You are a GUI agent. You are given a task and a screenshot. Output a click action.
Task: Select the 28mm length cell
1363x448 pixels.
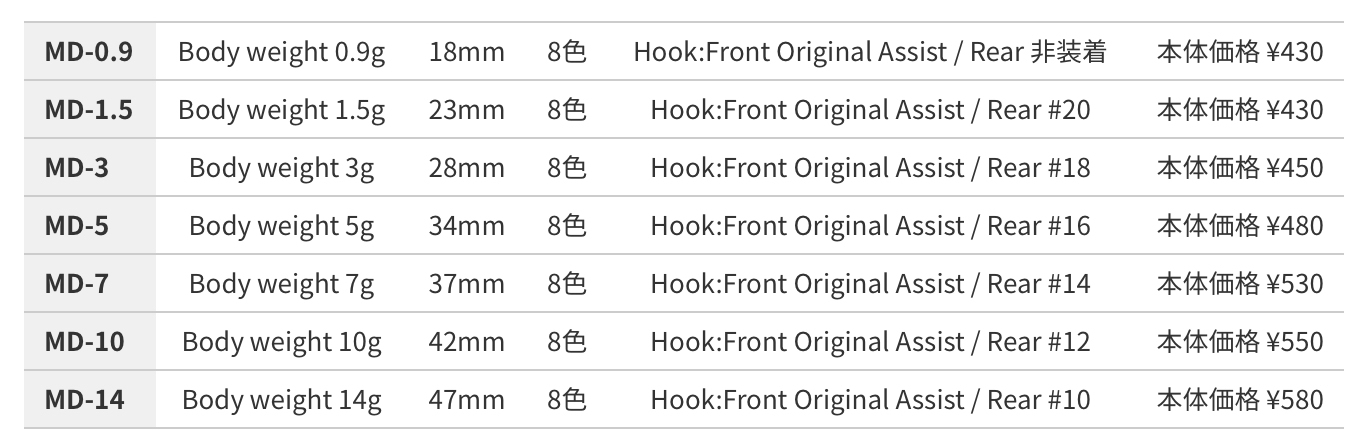466,168
